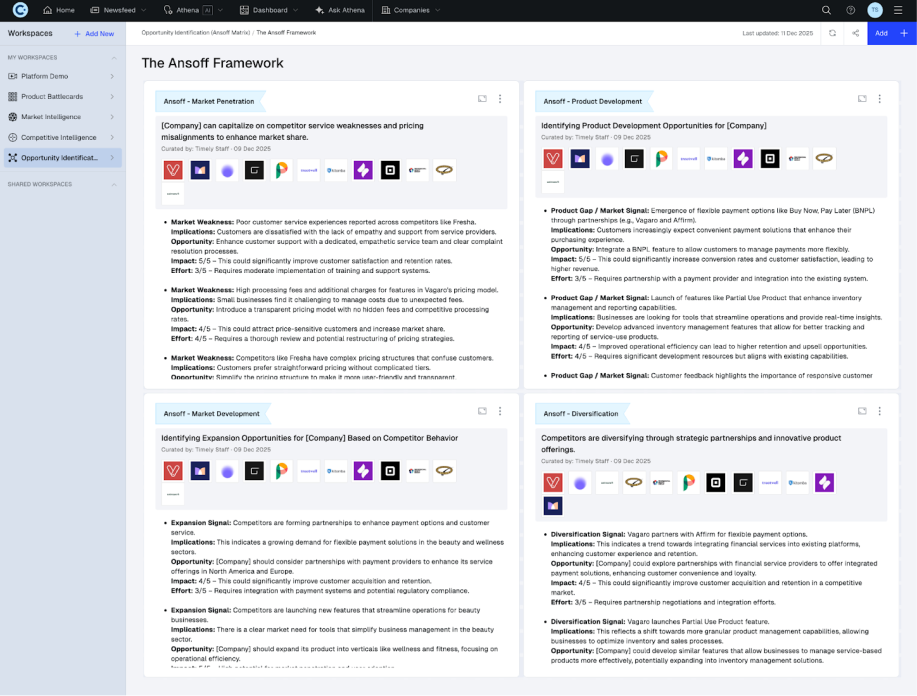Open the Companies dropdown in navigation
The image size is (917, 696).
(x=411, y=10)
